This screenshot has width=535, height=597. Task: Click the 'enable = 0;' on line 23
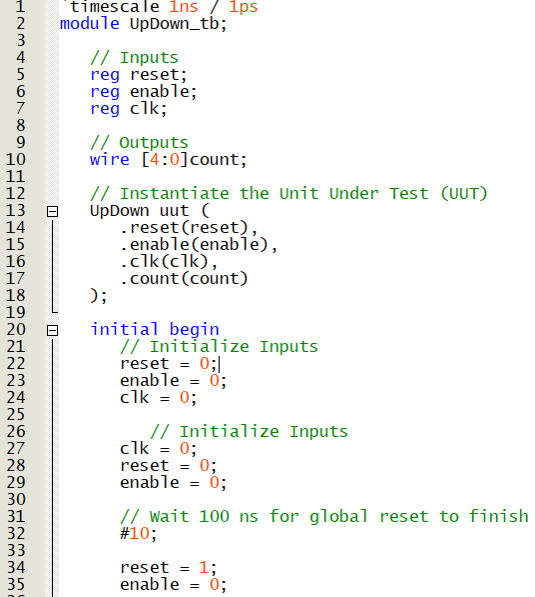[173, 381]
